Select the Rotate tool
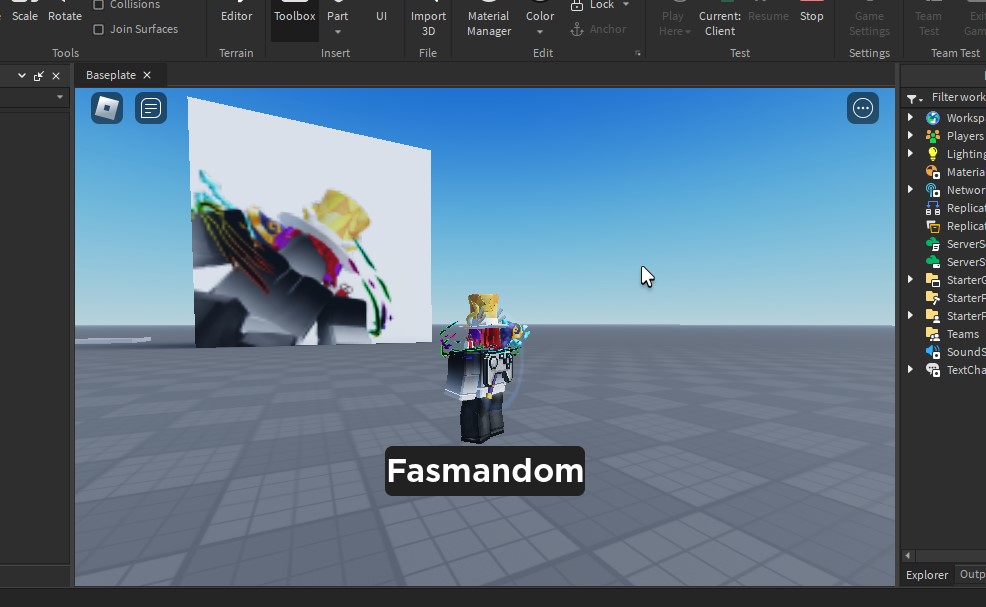 click(x=65, y=15)
